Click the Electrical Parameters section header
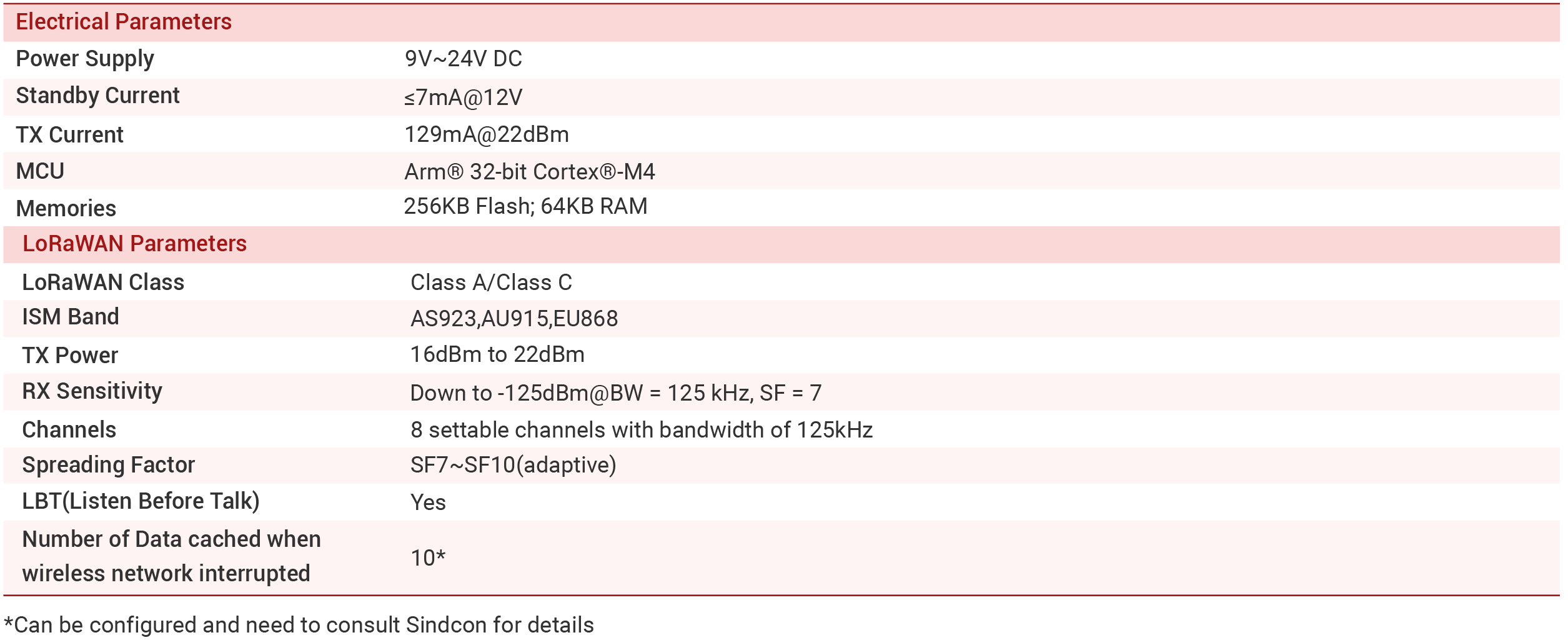1568x640 pixels. point(124,22)
